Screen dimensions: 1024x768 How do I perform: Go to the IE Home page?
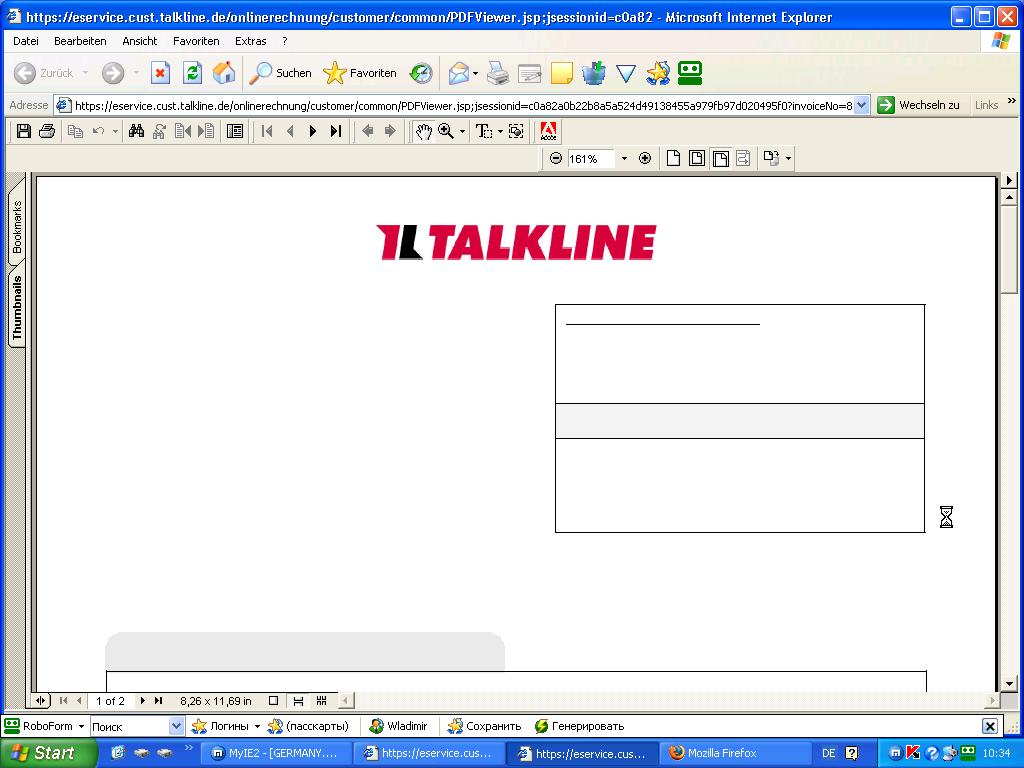[x=224, y=72]
